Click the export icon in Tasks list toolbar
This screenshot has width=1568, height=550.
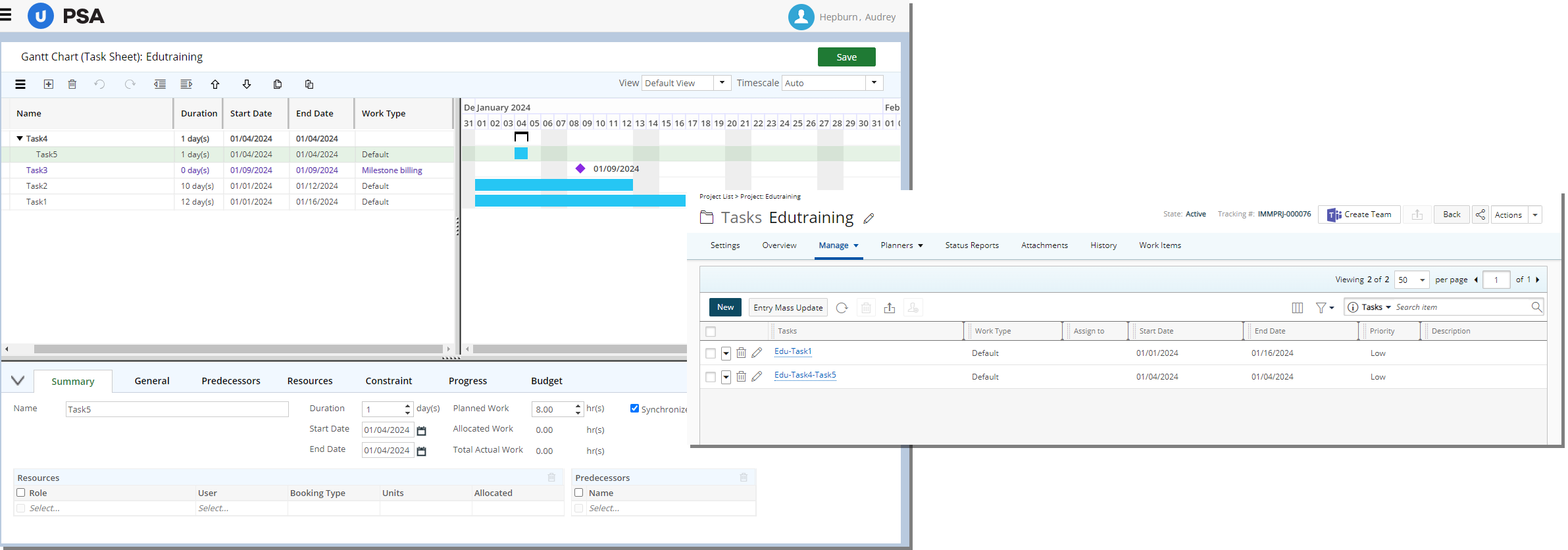(890, 308)
